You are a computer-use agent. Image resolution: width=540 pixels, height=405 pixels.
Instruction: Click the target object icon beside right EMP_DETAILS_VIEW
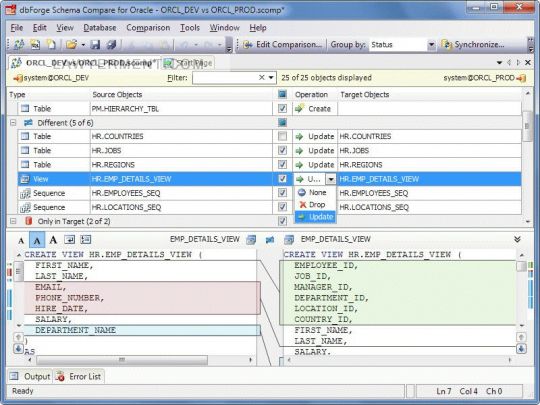(289, 239)
